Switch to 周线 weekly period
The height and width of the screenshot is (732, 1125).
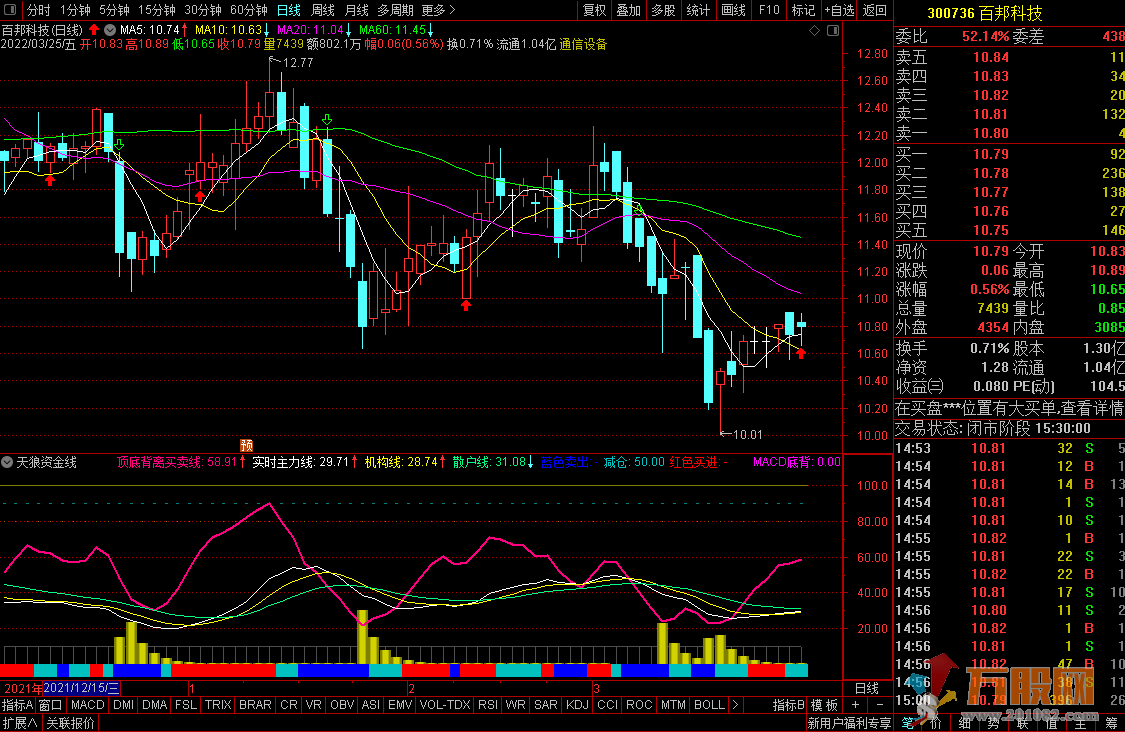323,10
